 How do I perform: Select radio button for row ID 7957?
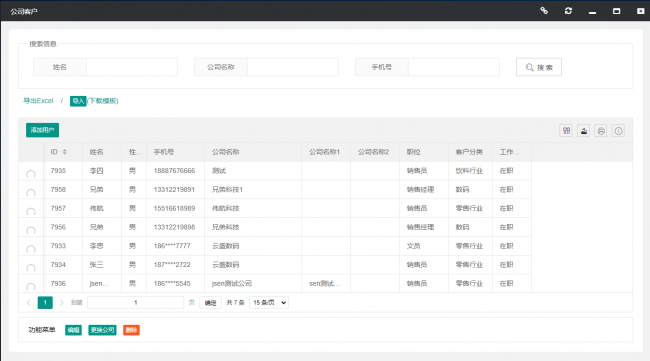pos(31,212)
